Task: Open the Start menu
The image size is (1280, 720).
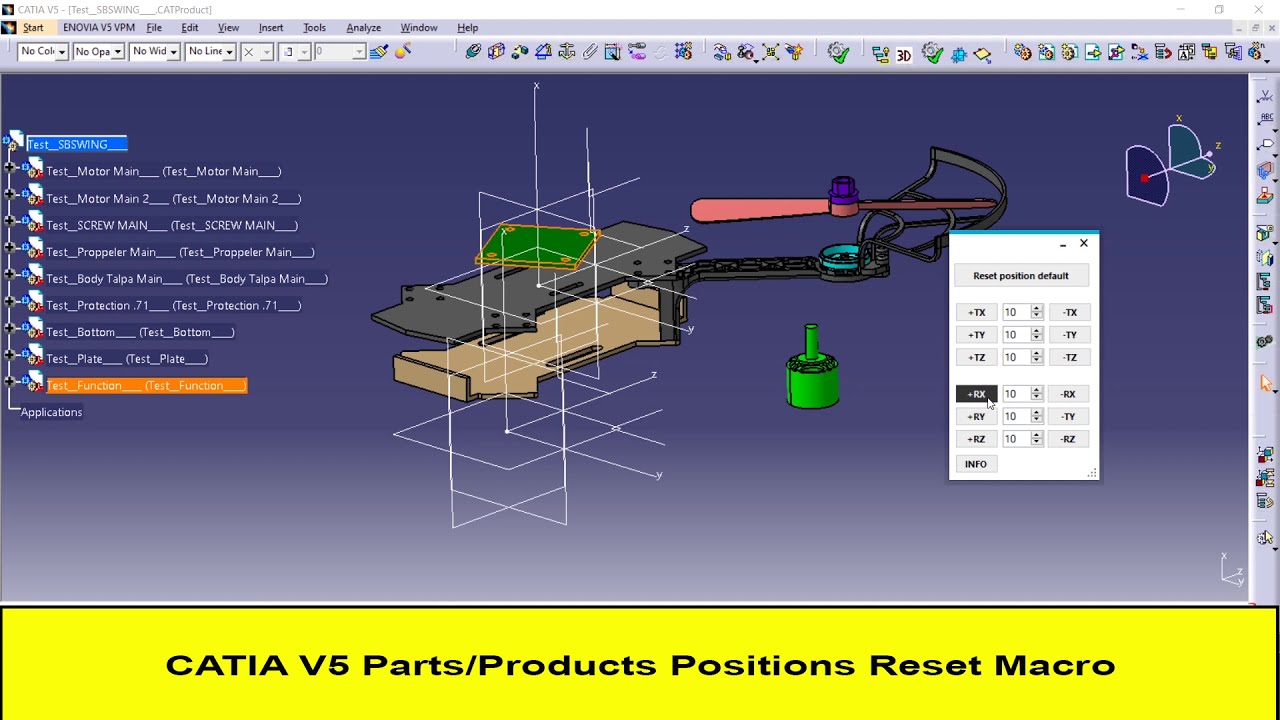Action: 33,28
